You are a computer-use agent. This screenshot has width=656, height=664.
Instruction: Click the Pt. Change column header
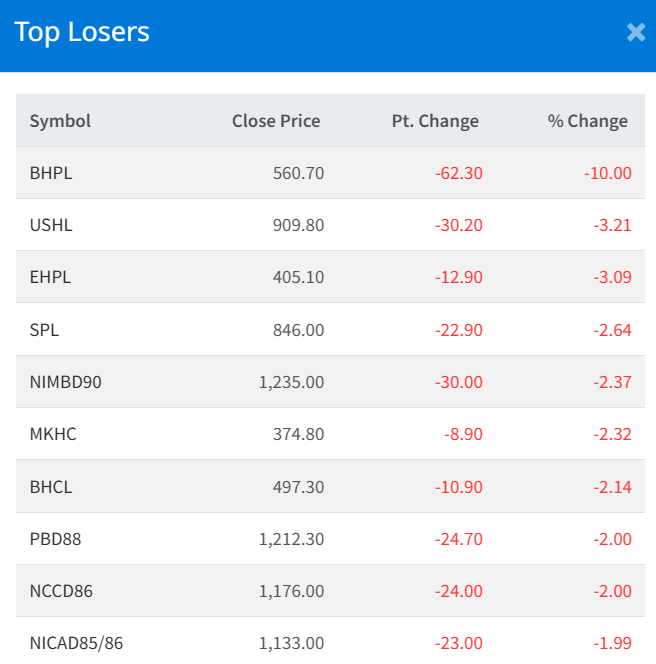tap(435, 121)
